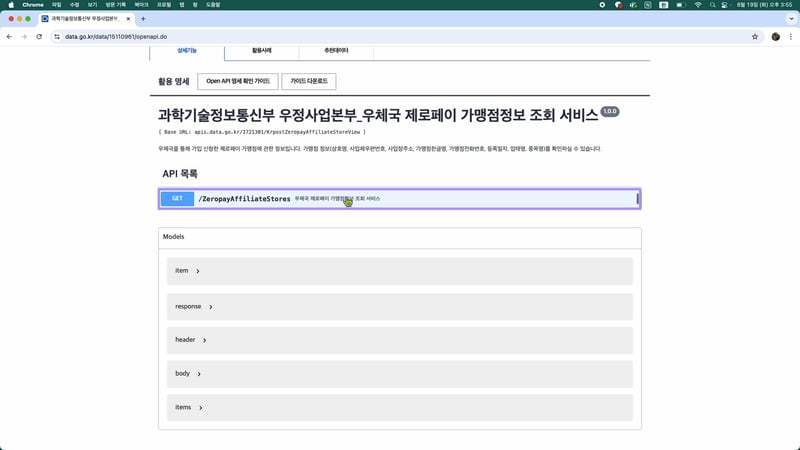The image size is (800, 450).
Task: Open the tab search dropdown arrow
Action: tap(791, 19)
